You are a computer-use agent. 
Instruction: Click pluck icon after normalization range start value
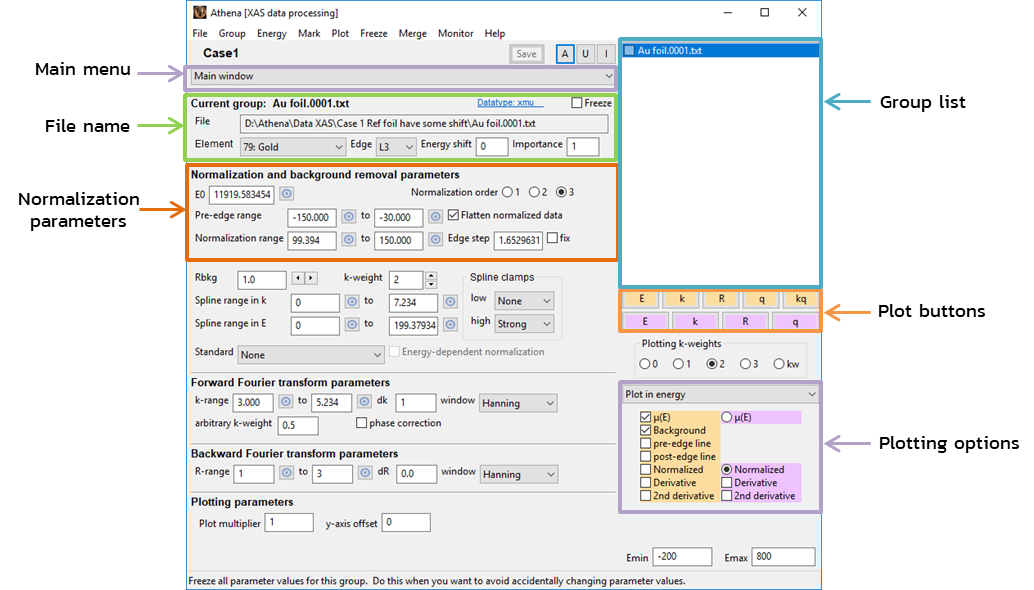pyautogui.click(x=348, y=239)
